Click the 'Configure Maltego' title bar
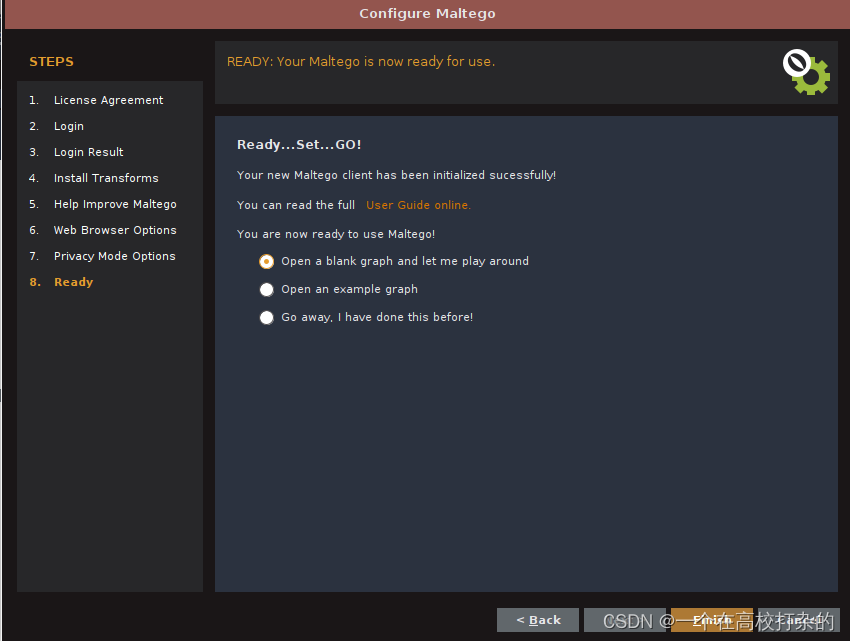Viewport: 850px width, 641px height. (427, 14)
